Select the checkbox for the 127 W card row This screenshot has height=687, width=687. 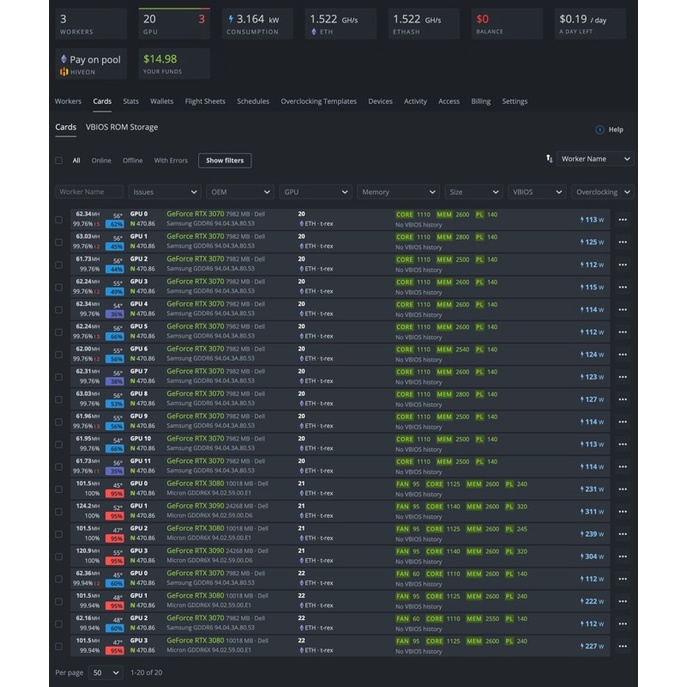click(59, 399)
